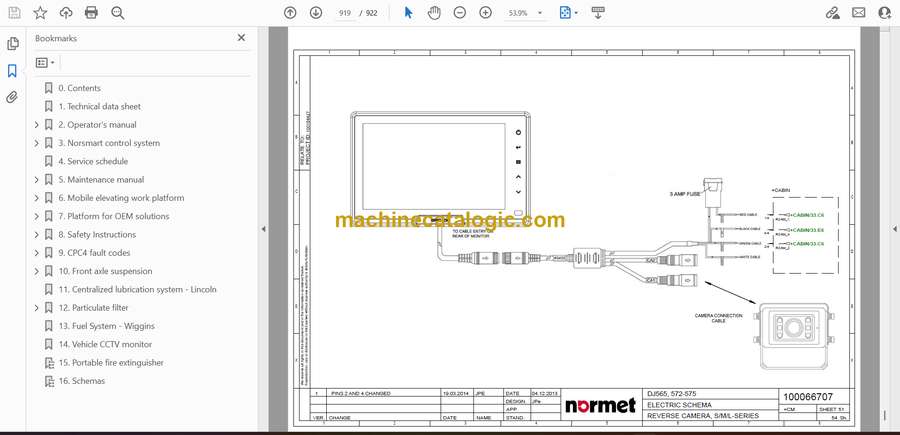The image size is (900, 435).
Task: Click REVERSE CAMERA, S/M/L-SERIES title text
Action: point(703,415)
